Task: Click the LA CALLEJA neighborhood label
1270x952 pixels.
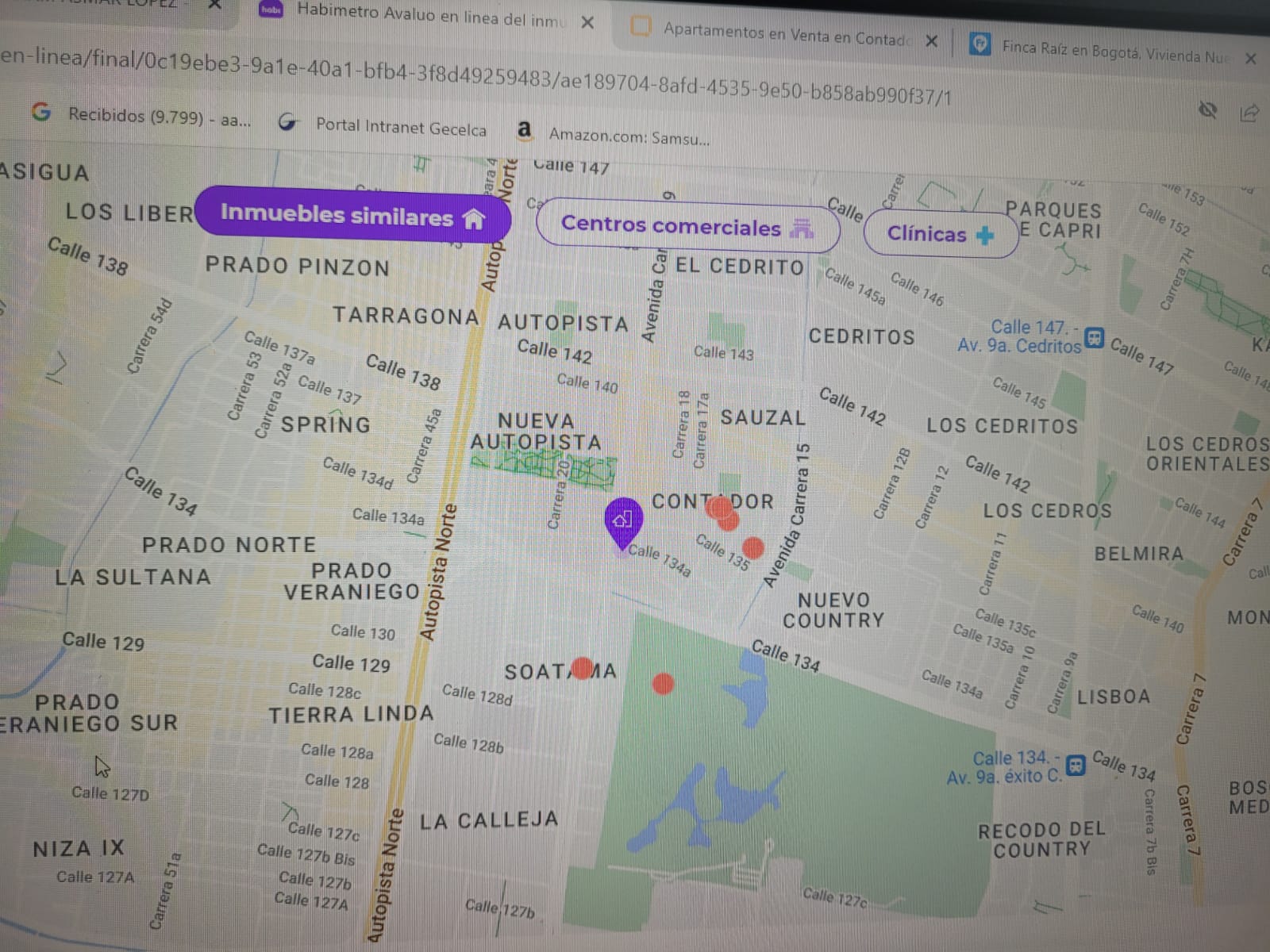Action: (x=489, y=820)
